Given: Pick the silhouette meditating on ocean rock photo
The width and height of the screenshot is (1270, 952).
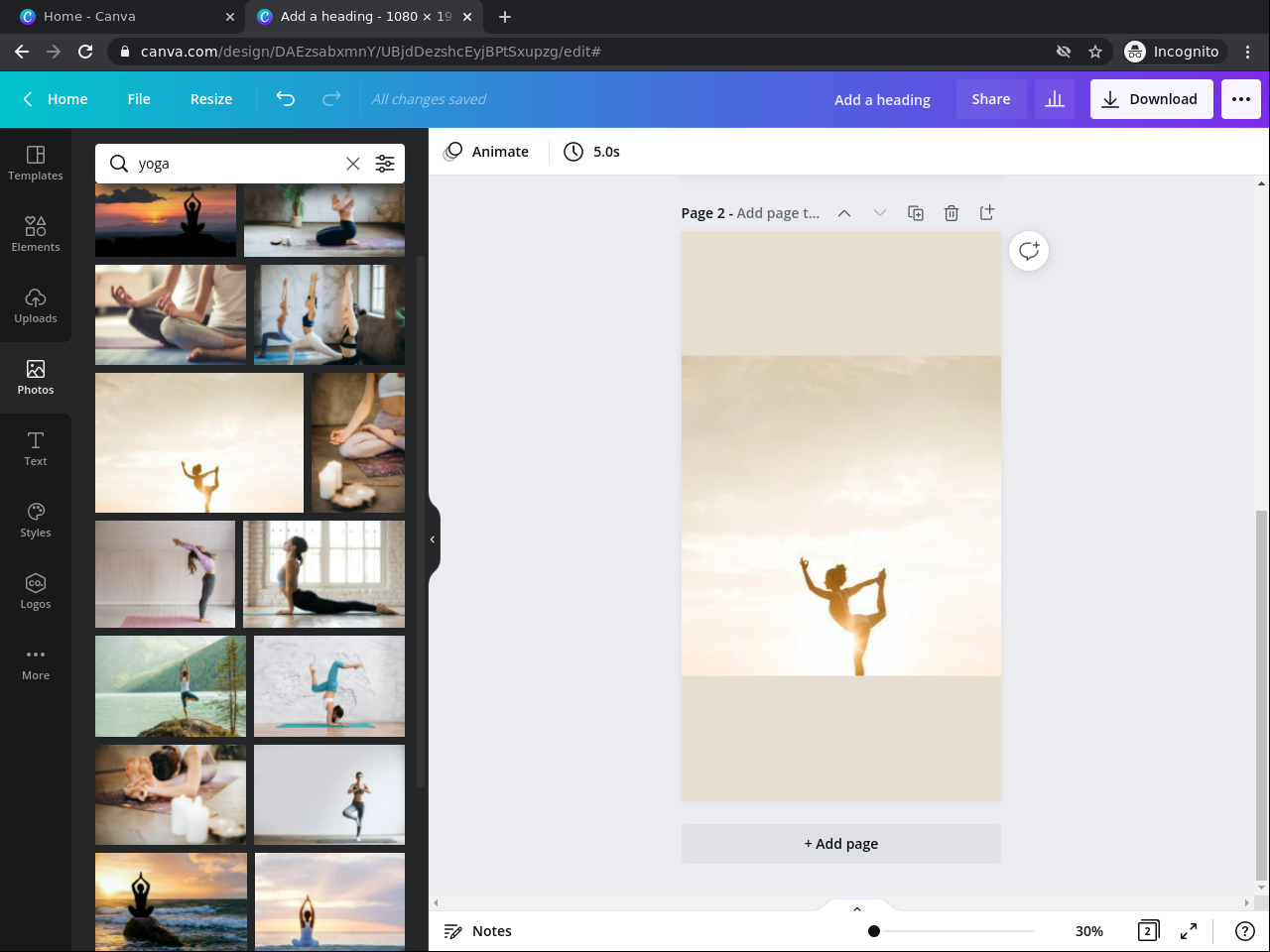Looking at the screenshot, I should click(171, 902).
